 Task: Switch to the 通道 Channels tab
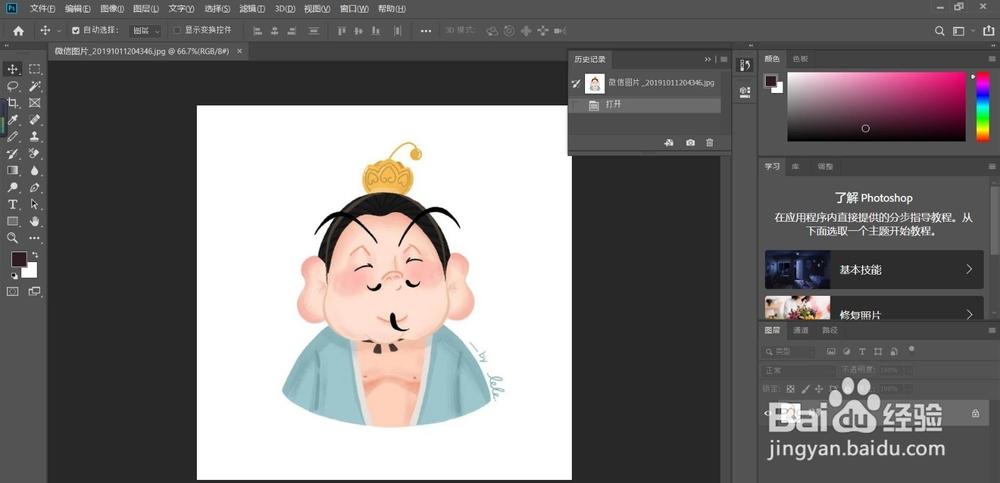pos(800,330)
